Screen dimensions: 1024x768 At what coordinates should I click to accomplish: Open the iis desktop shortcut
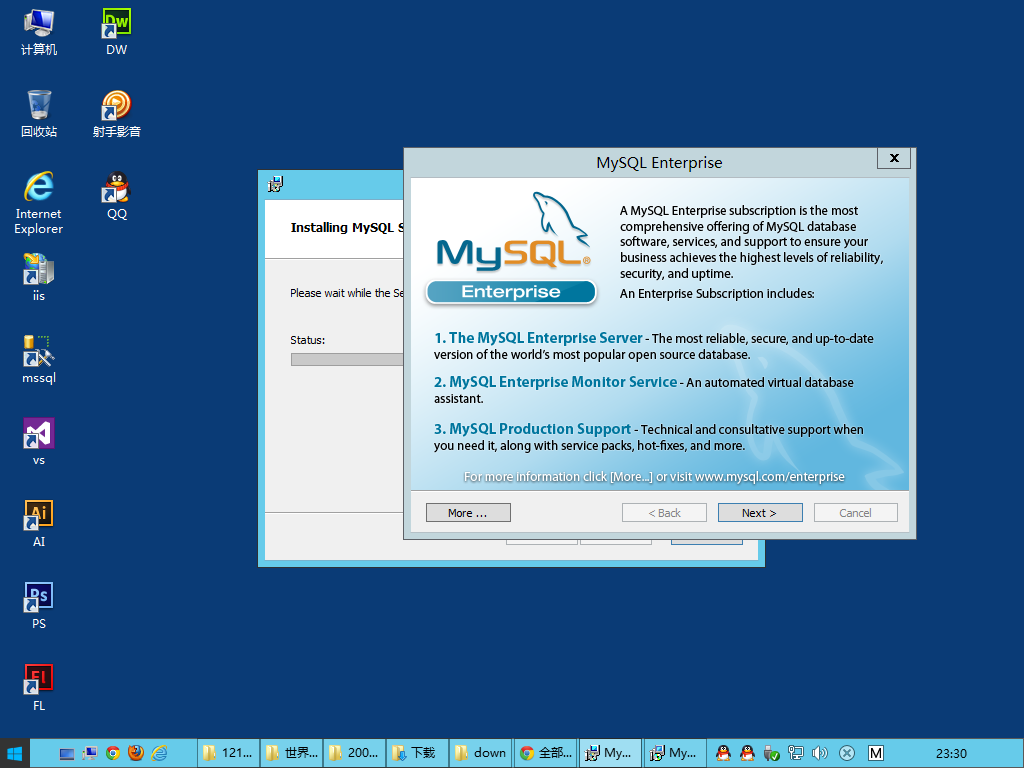[x=39, y=278]
